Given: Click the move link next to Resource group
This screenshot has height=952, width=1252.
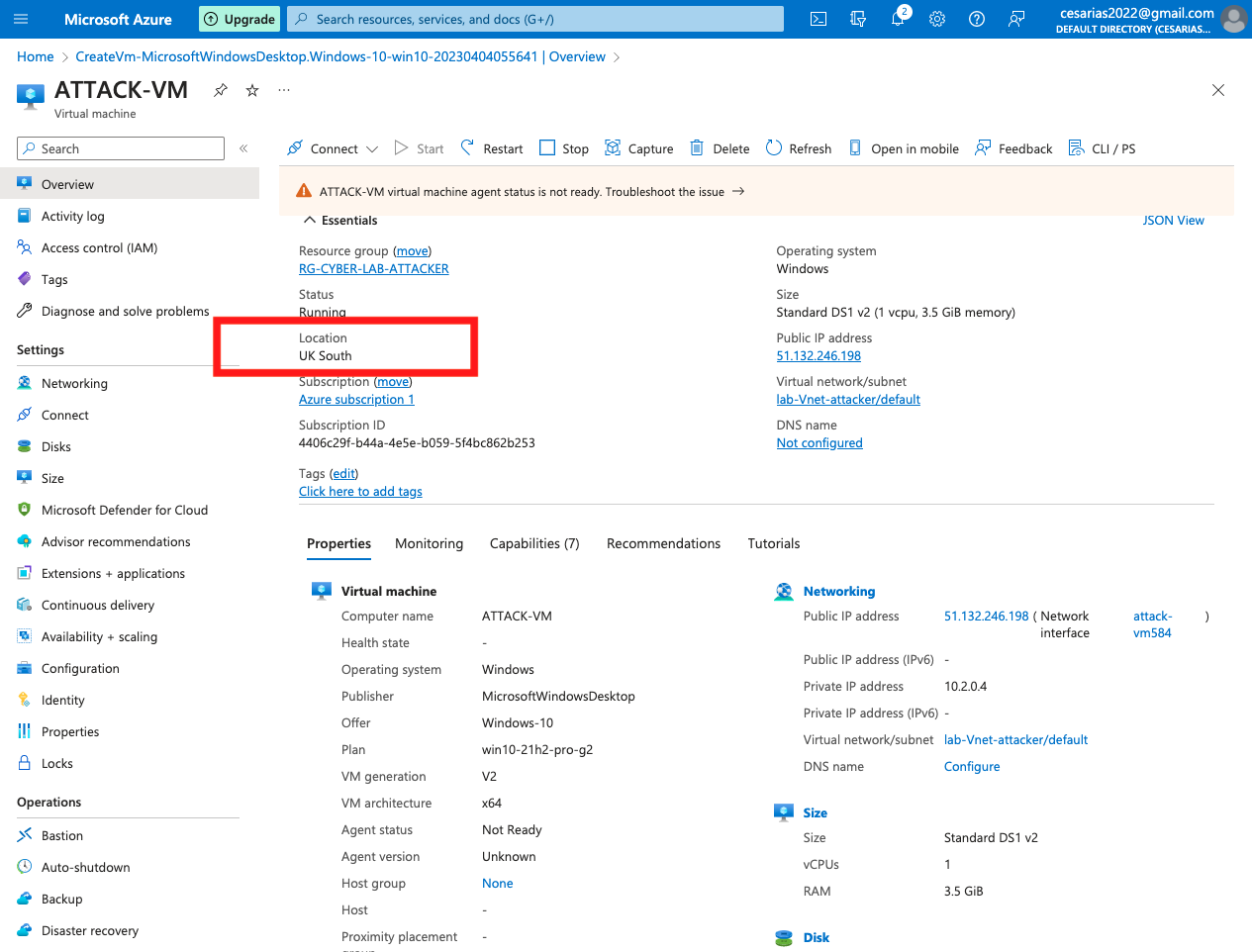Looking at the screenshot, I should (x=413, y=251).
